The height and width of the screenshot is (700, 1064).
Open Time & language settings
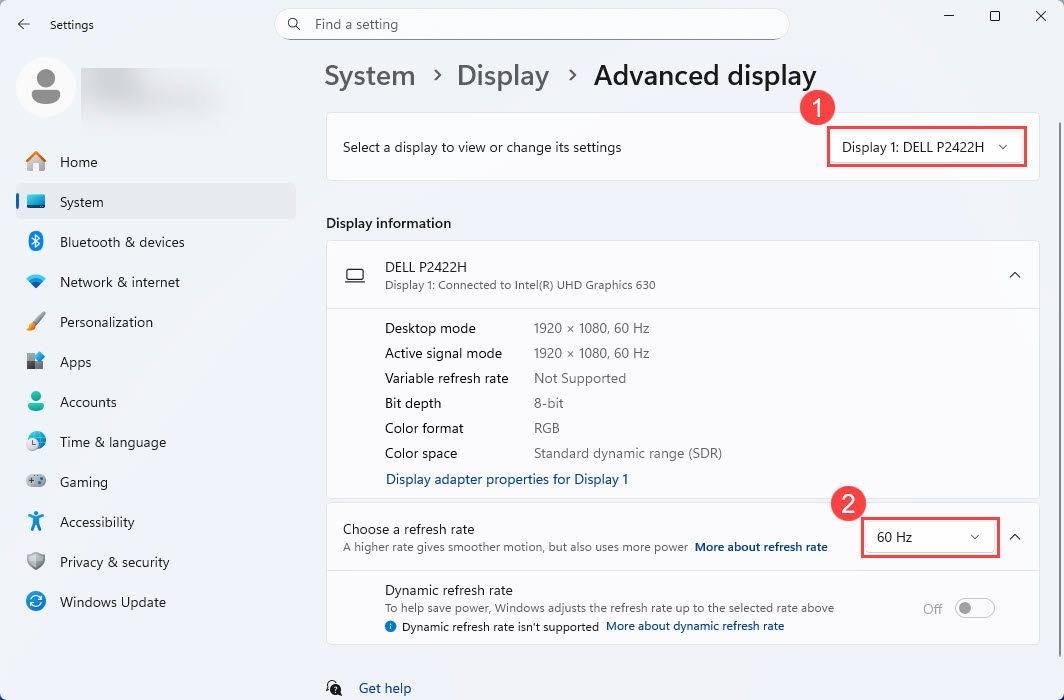point(112,442)
